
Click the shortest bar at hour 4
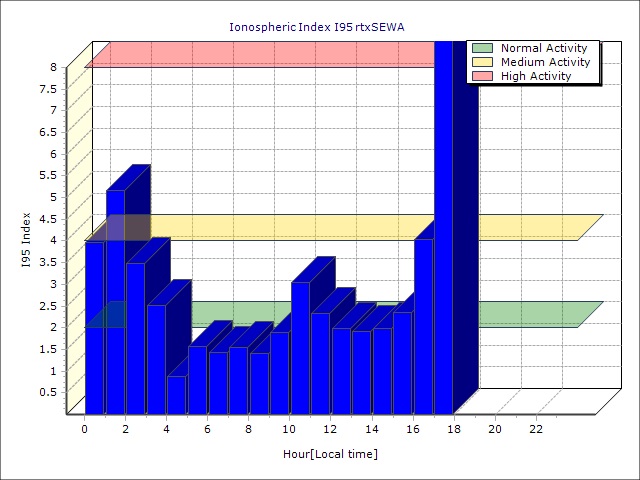pos(176,395)
